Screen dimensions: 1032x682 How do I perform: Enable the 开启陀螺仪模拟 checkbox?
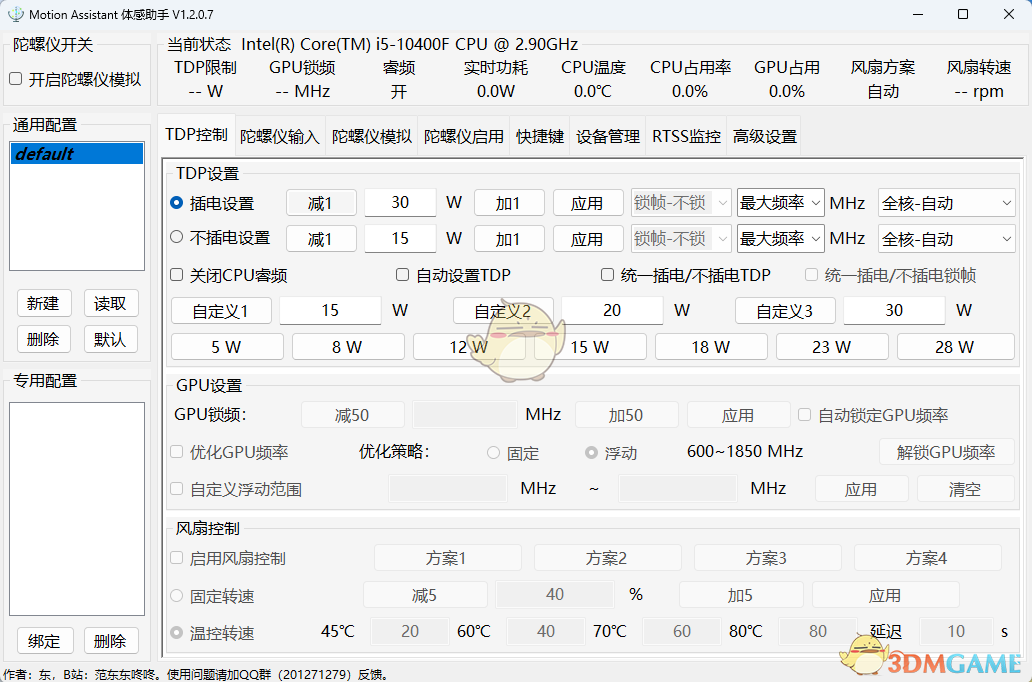[16, 79]
